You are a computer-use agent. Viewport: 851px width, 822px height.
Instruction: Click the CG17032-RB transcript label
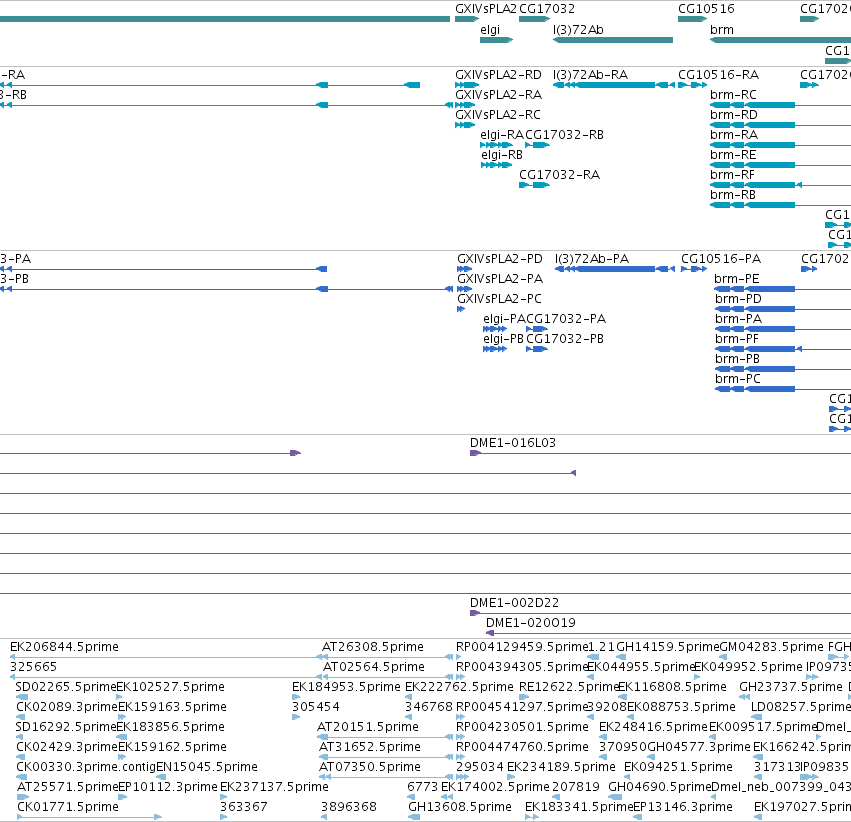(x=564, y=135)
